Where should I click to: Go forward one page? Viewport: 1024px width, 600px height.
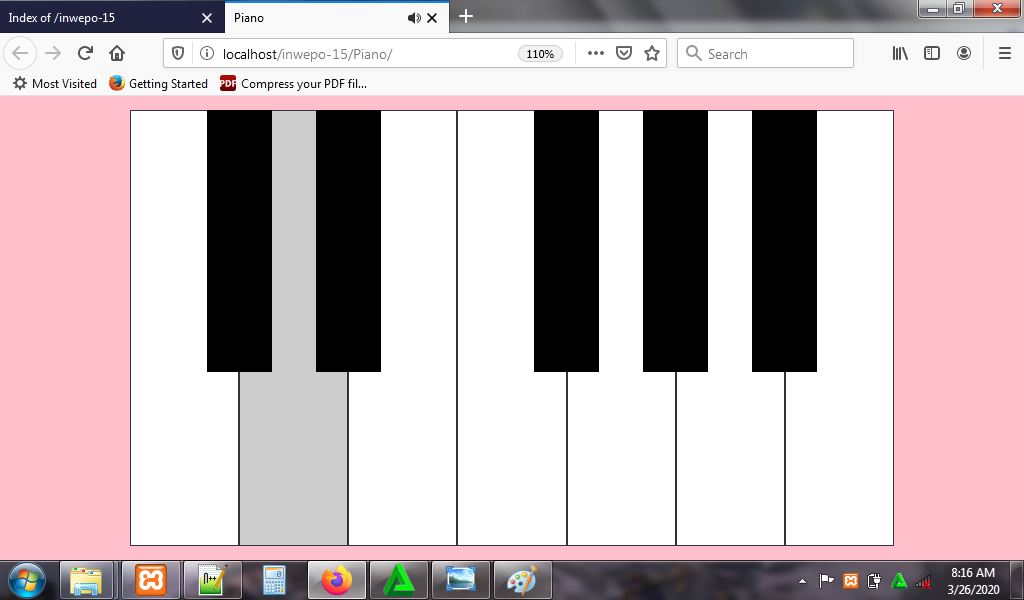53,53
